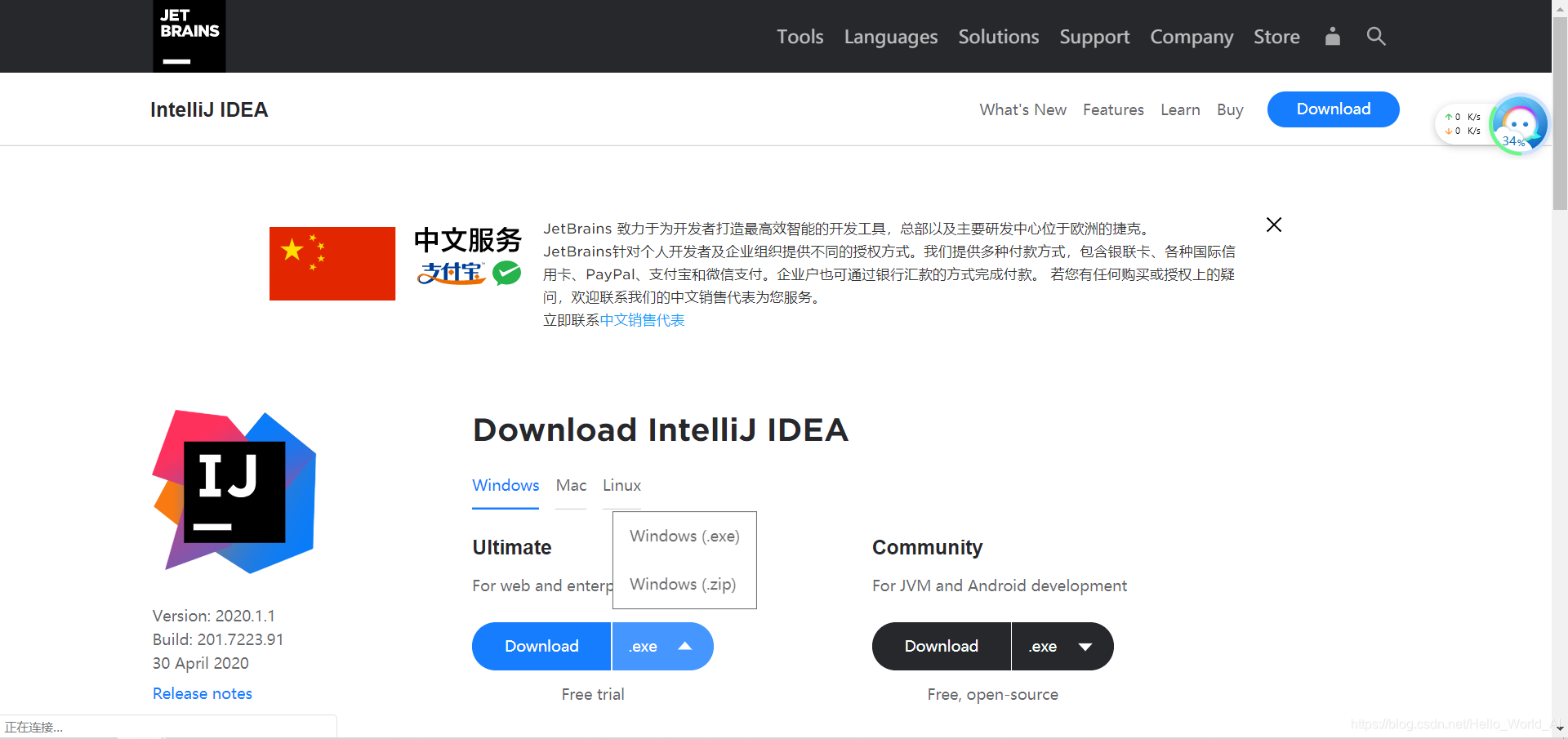Click the 'Community' edition heading
The height and width of the screenshot is (739, 1568).
928,547
